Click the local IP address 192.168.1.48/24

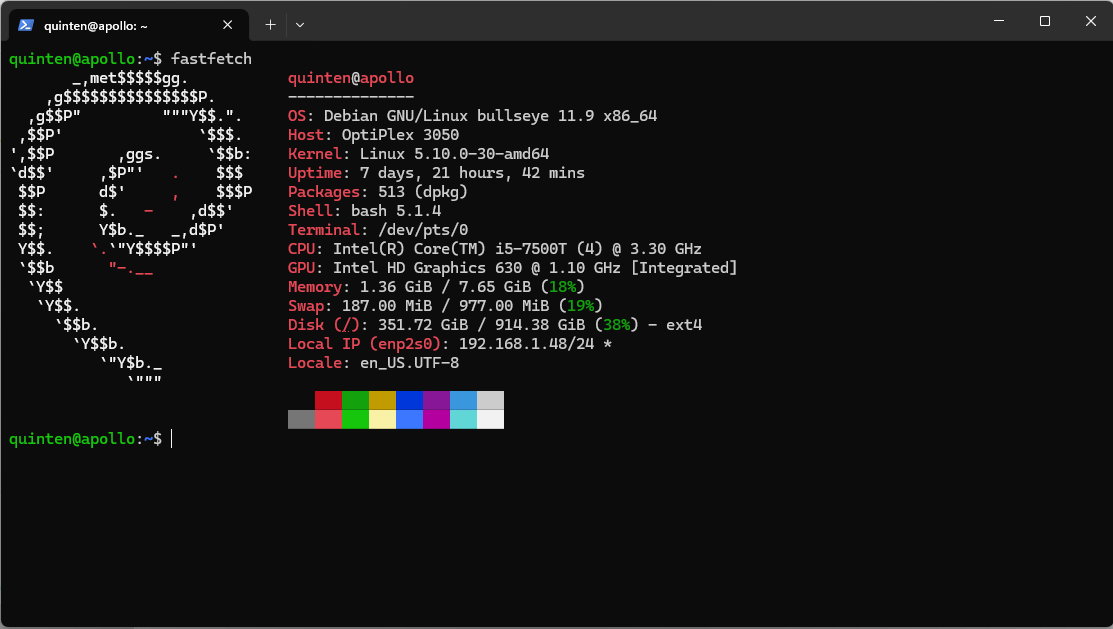pos(526,344)
